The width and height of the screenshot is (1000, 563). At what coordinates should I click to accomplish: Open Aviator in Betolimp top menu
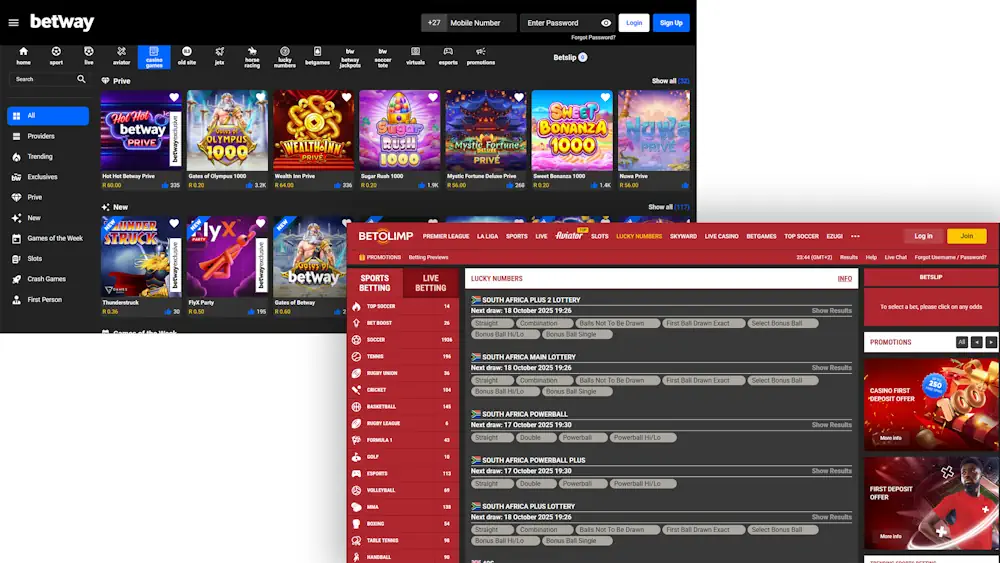(x=569, y=236)
